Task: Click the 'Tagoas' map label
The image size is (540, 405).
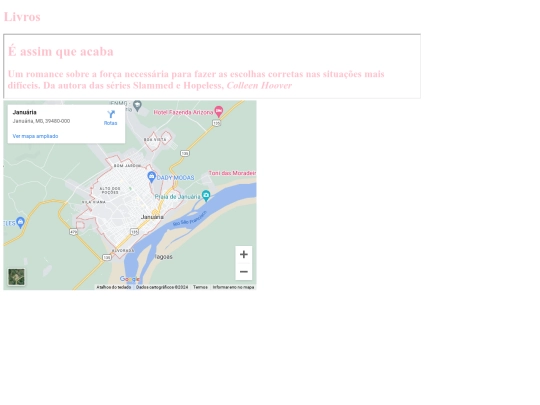Action: click(163, 257)
